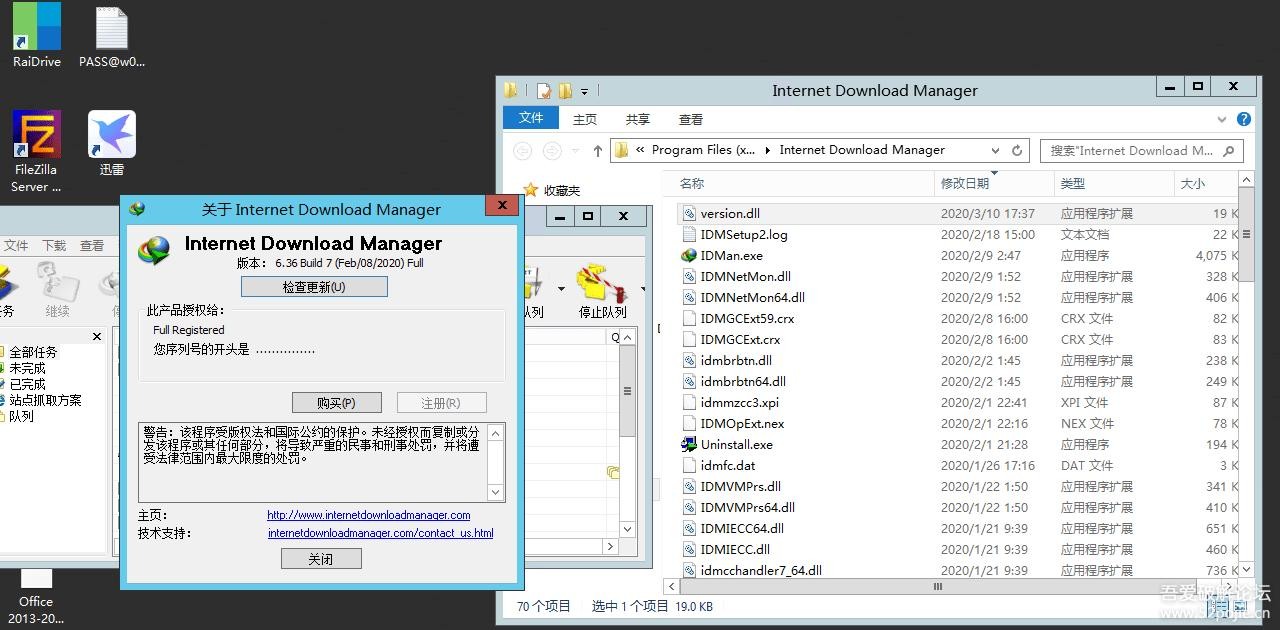Select the idmbrbtn.dll file name

click(736, 360)
